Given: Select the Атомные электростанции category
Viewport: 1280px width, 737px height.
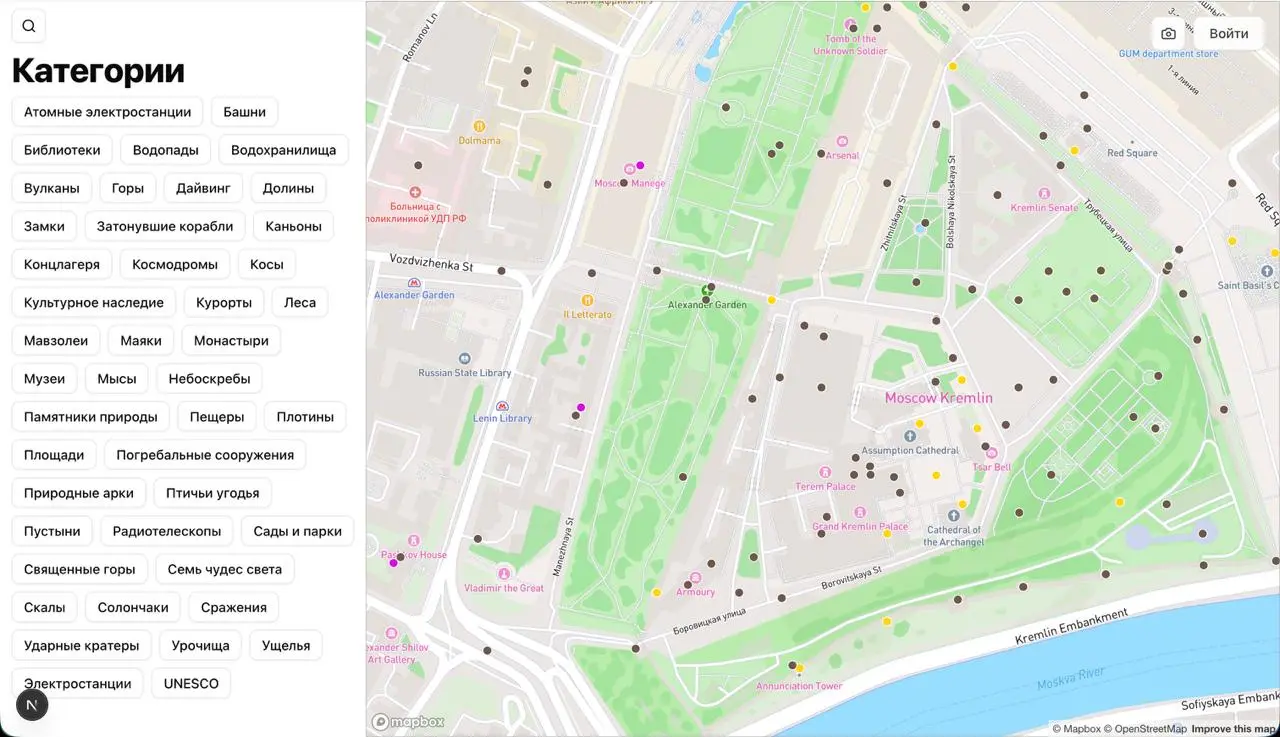Looking at the screenshot, I should pyautogui.click(x=108, y=112).
